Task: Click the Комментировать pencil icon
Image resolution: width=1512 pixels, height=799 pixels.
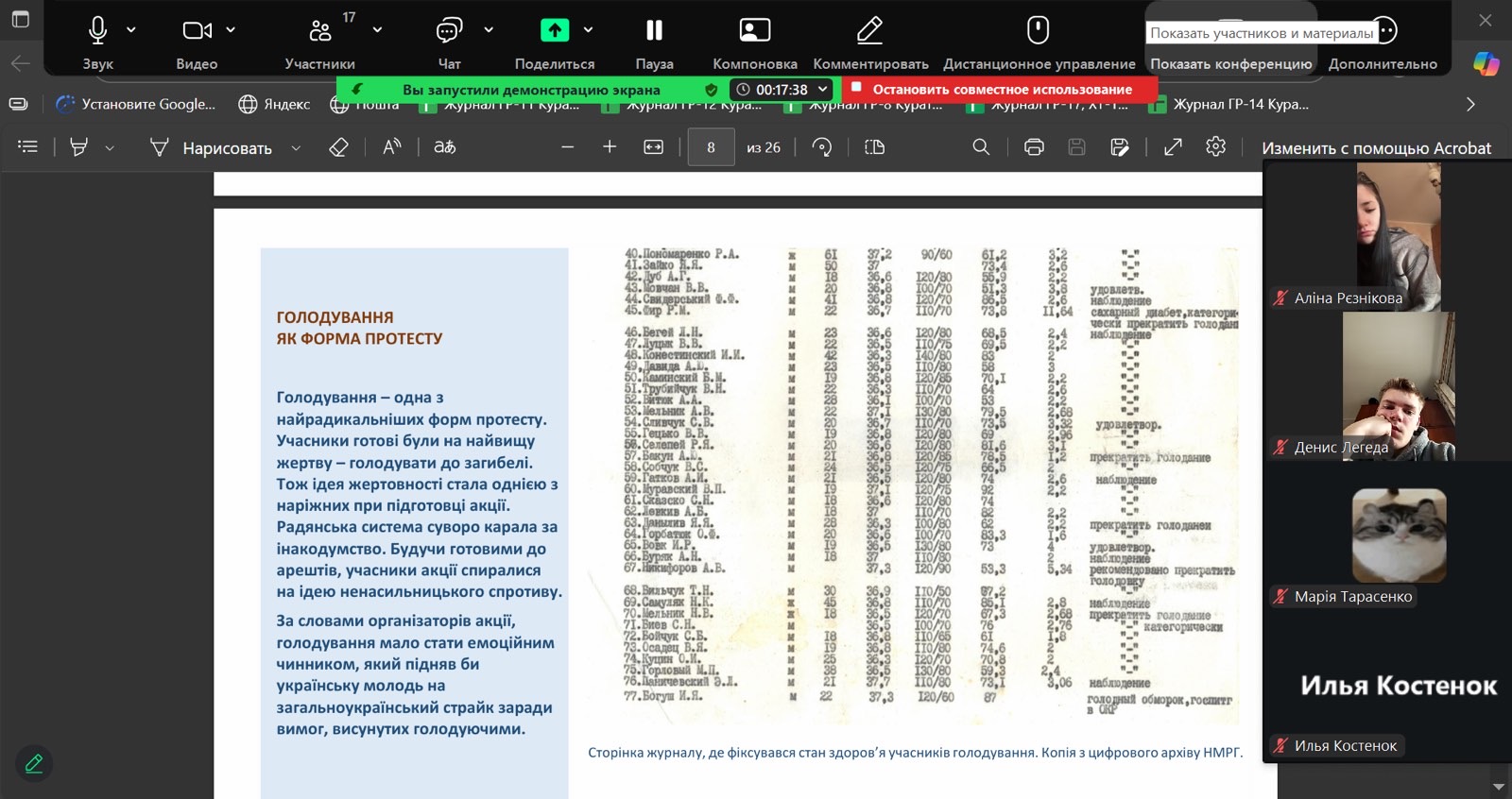Action: coord(869,31)
